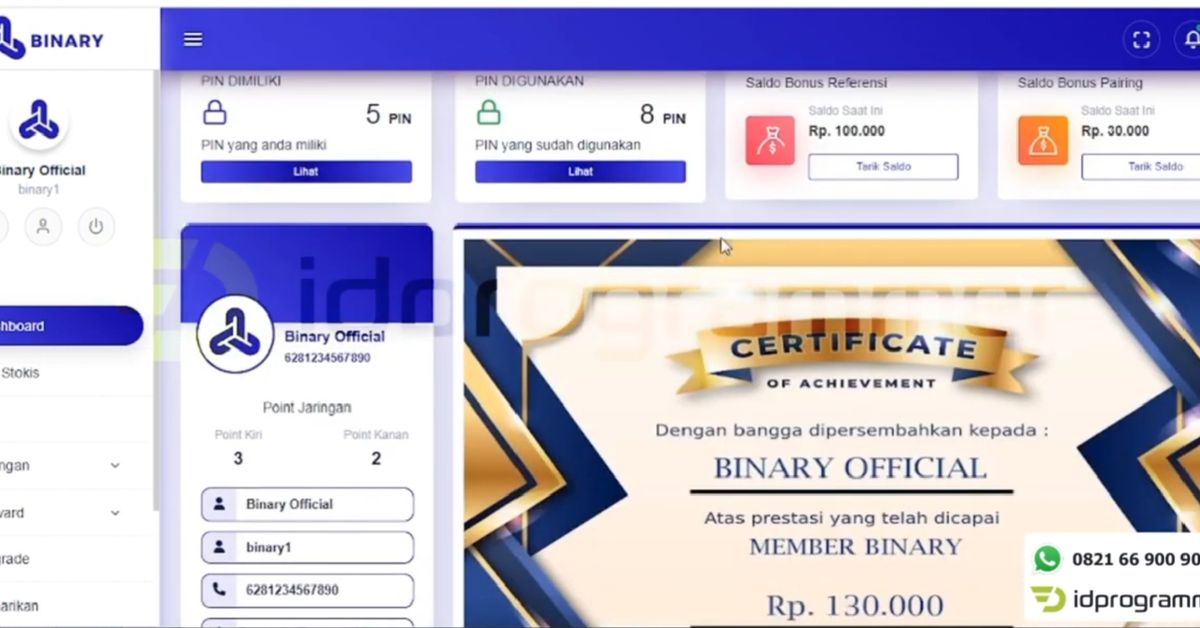Click the Binary logo in the header

[52, 40]
